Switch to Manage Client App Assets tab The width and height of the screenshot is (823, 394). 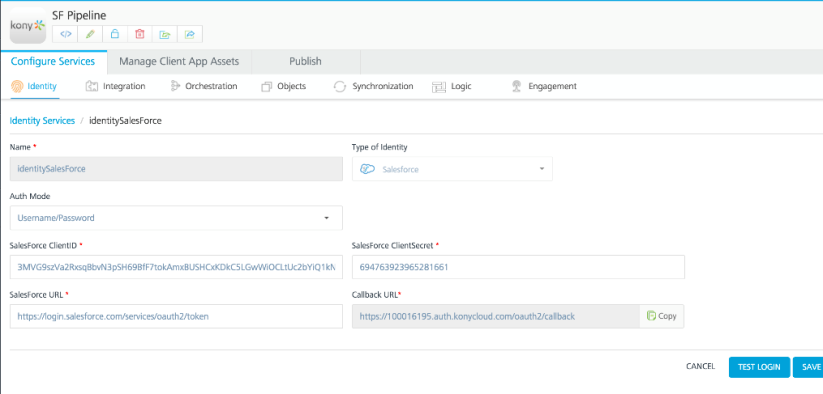pyautogui.click(x=179, y=61)
